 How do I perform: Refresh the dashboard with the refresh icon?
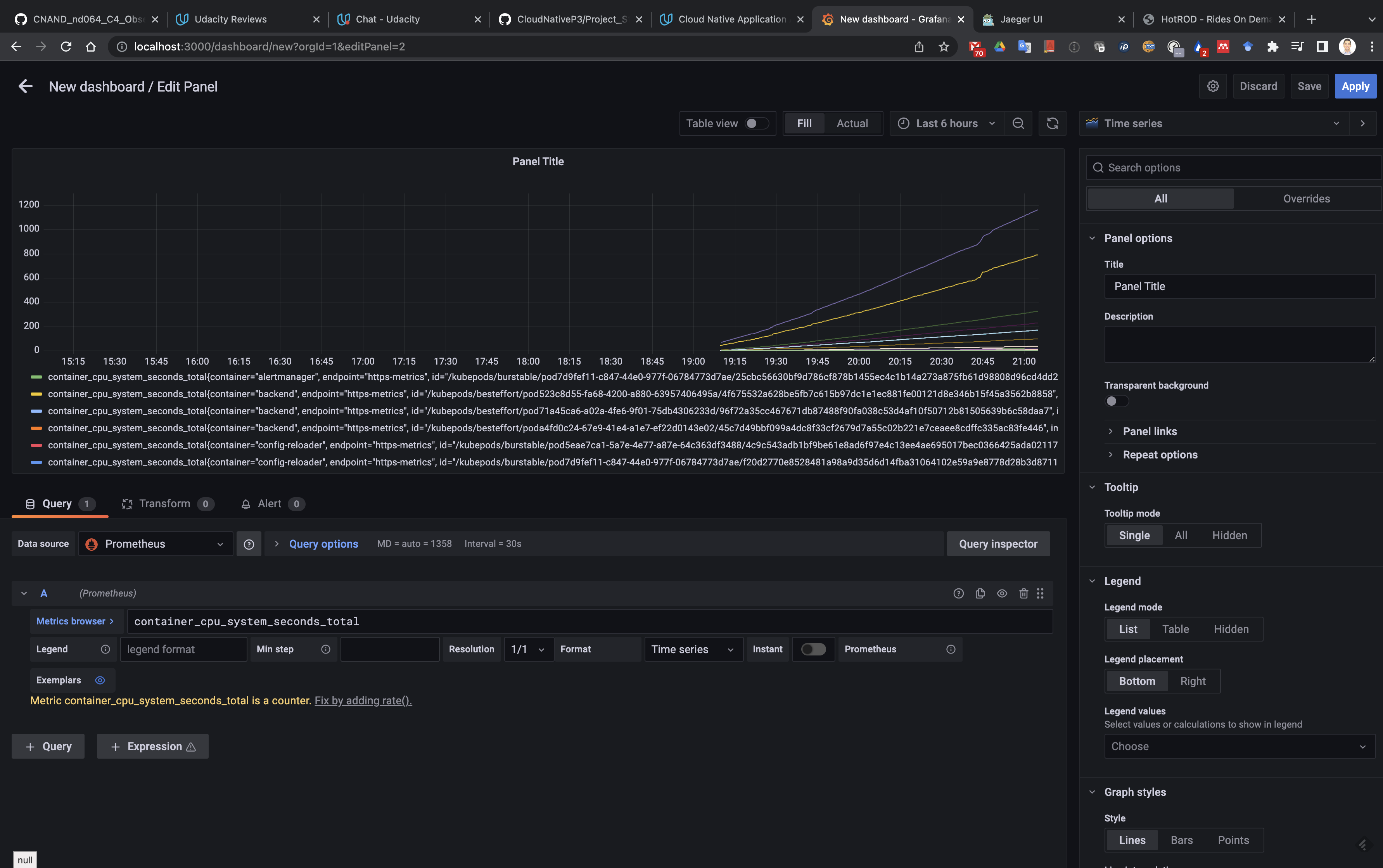[x=1052, y=123]
